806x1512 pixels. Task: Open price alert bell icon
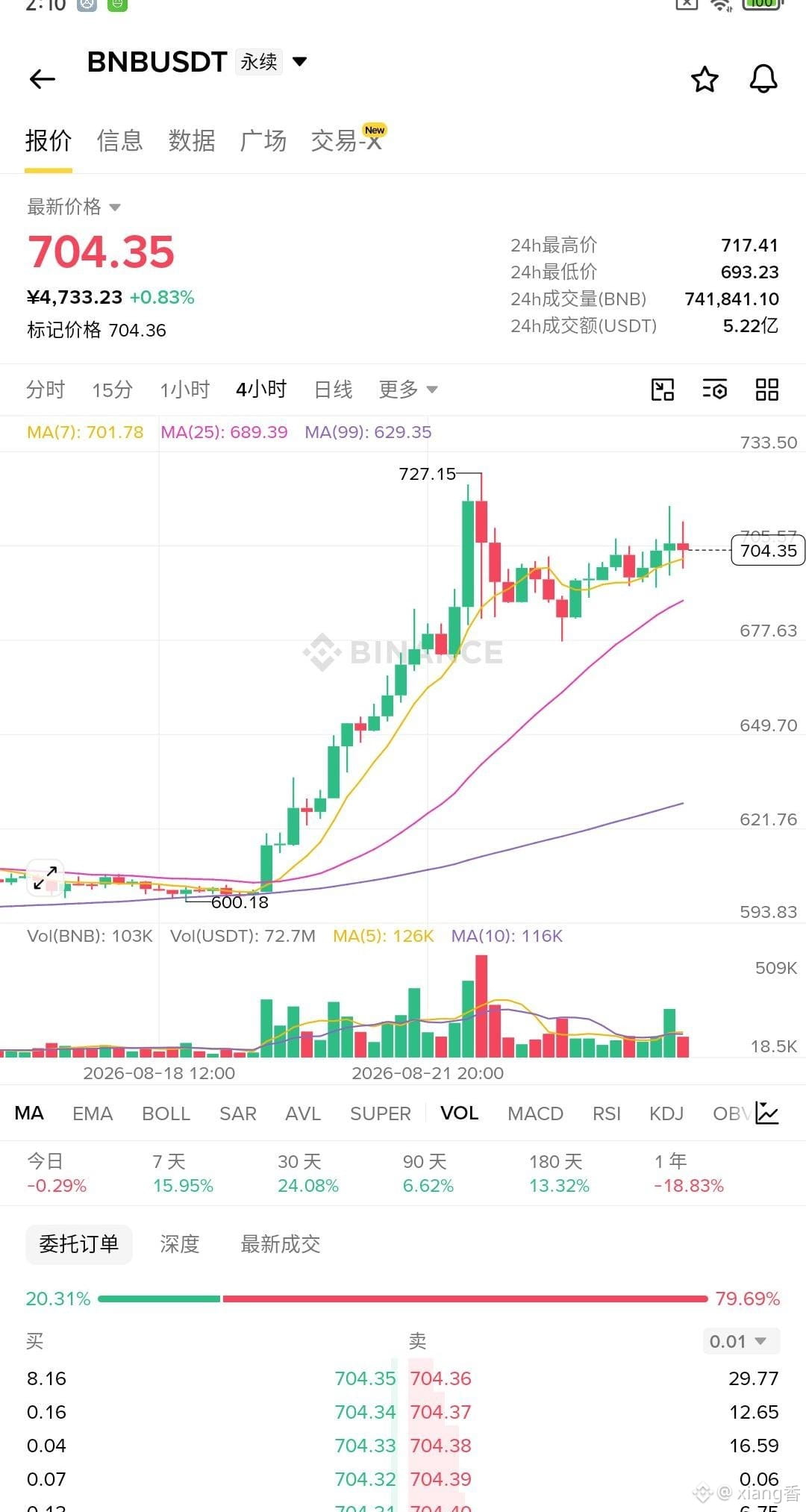[x=763, y=79]
